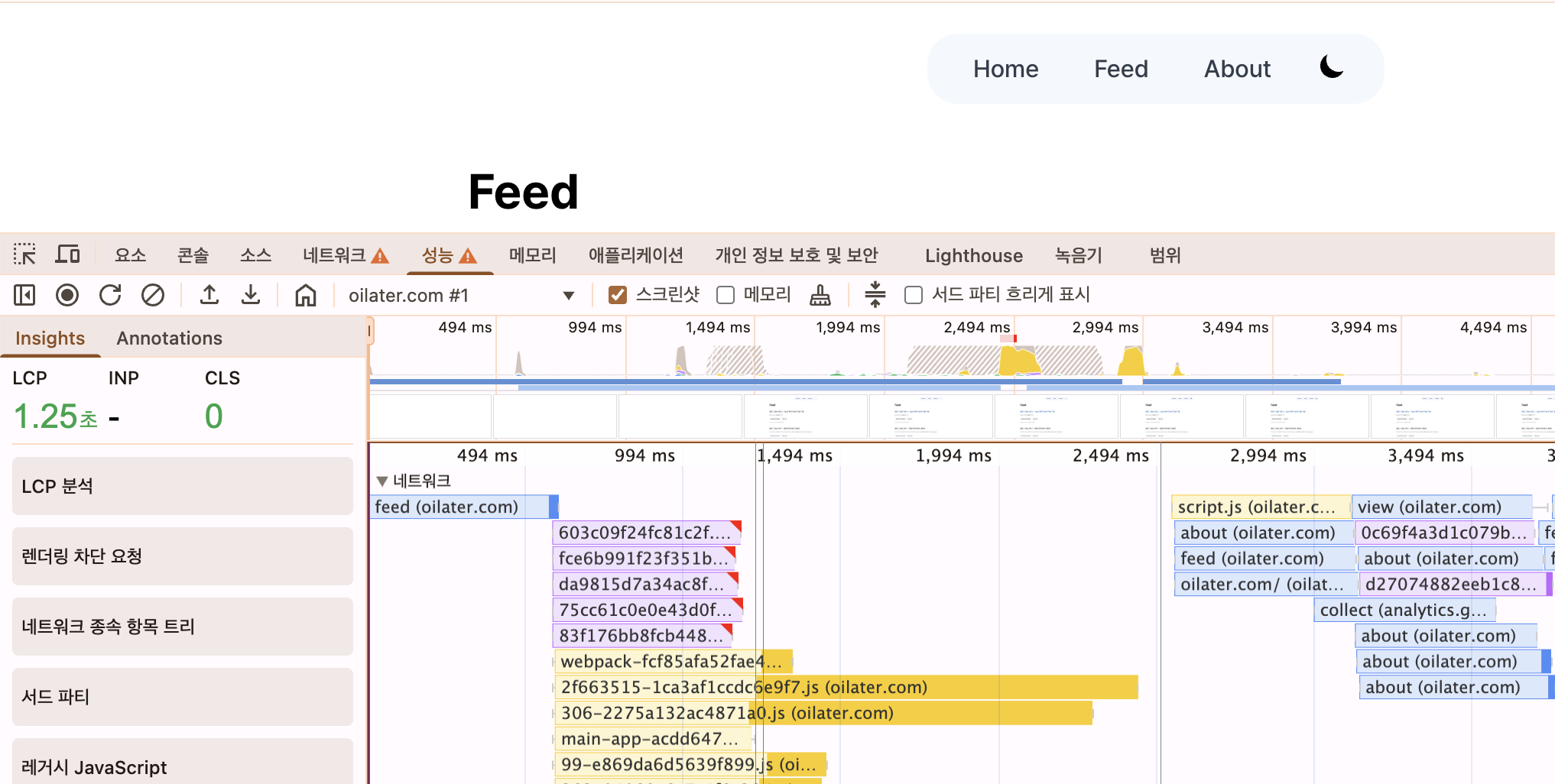This screenshot has width=1555, height=784.
Task: Switch to the Lighthouse tab
Action: (x=973, y=255)
